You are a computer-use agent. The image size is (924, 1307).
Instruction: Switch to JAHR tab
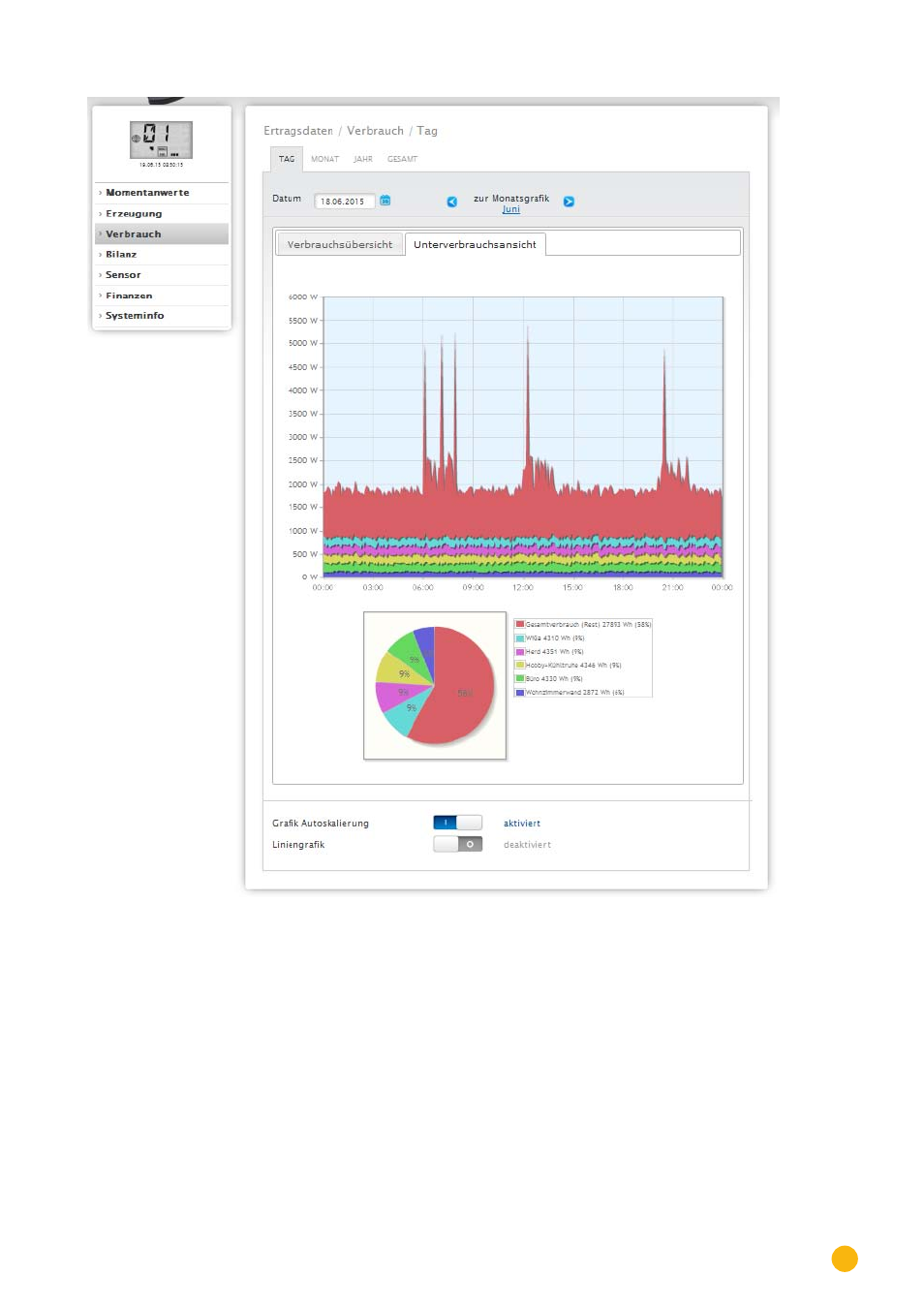point(363,159)
